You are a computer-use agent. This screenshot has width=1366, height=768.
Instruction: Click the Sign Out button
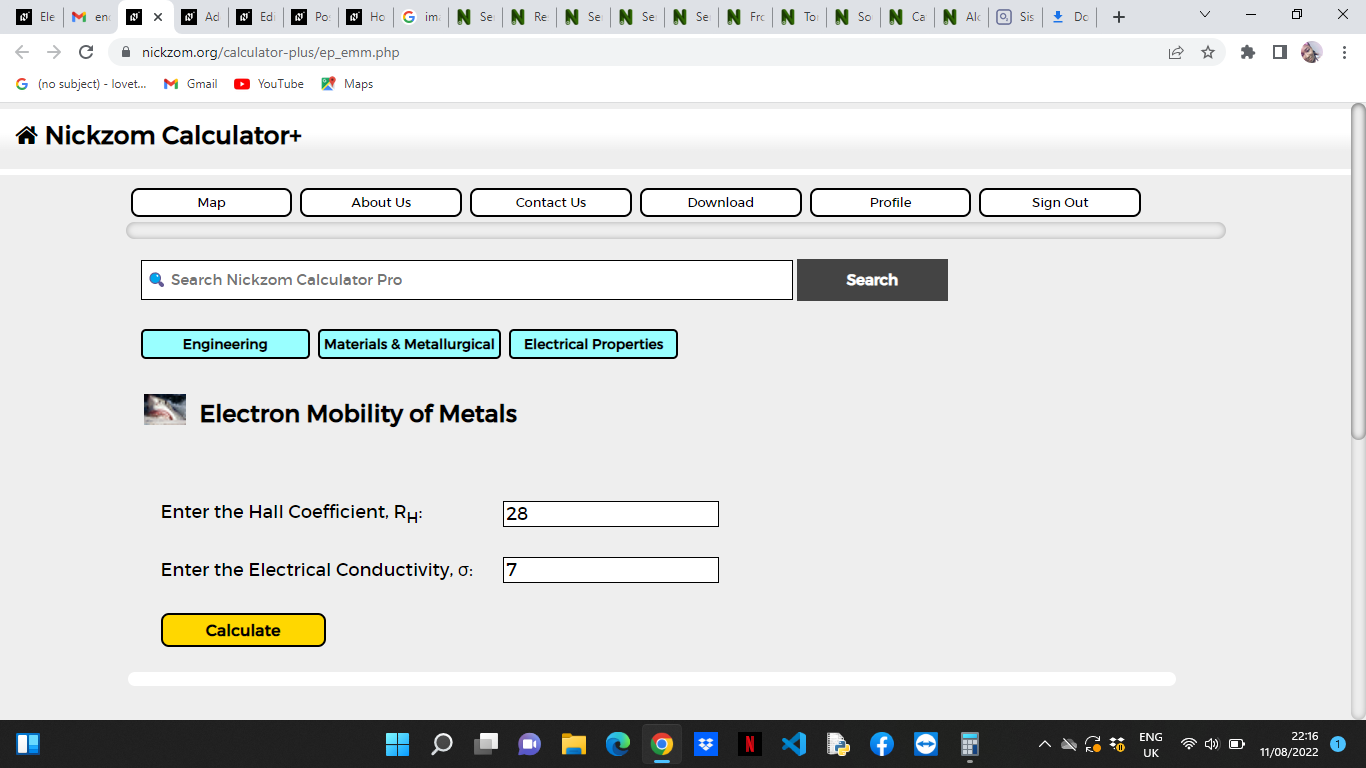(x=1060, y=202)
